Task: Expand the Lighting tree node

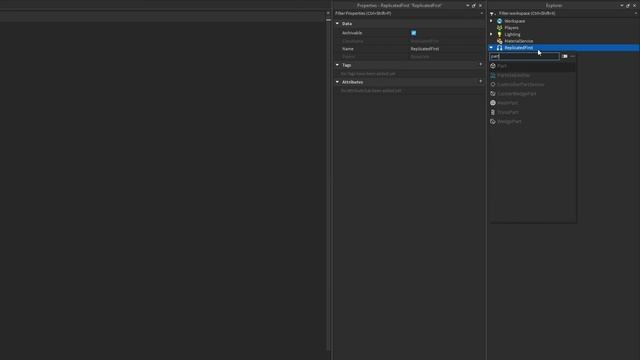Action: [x=491, y=34]
